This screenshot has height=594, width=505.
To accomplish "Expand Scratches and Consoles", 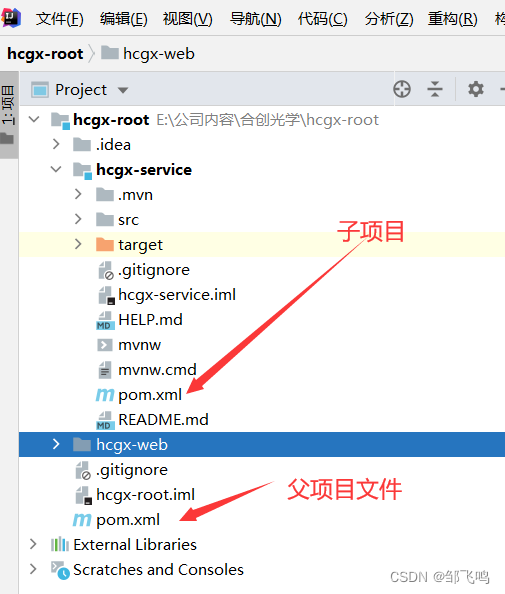I will pos(33,569).
